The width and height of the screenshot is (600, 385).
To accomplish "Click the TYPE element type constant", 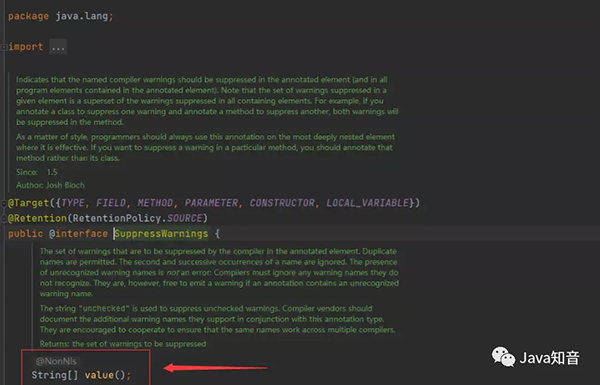I will point(73,203).
